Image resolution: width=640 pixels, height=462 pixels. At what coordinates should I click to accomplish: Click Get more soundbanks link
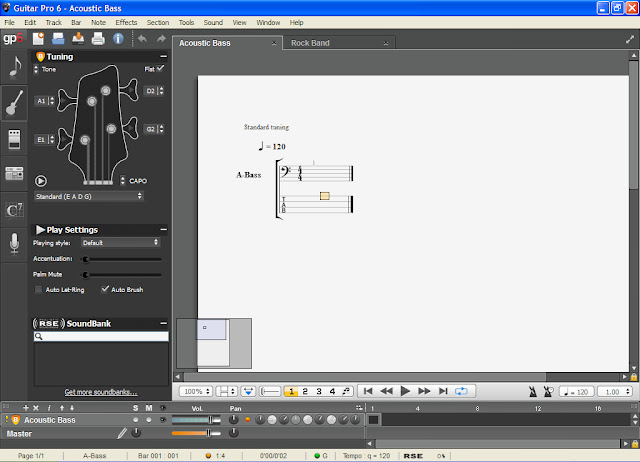point(101,392)
